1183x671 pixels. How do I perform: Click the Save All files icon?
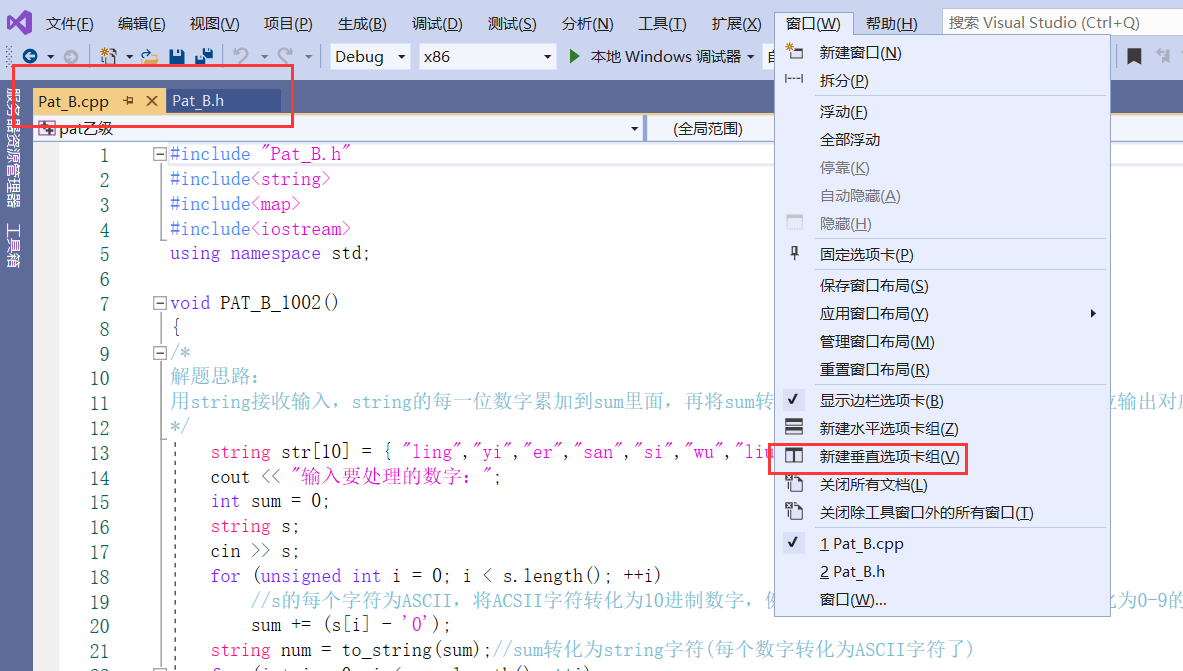pyautogui.click(x=203, y=56)
